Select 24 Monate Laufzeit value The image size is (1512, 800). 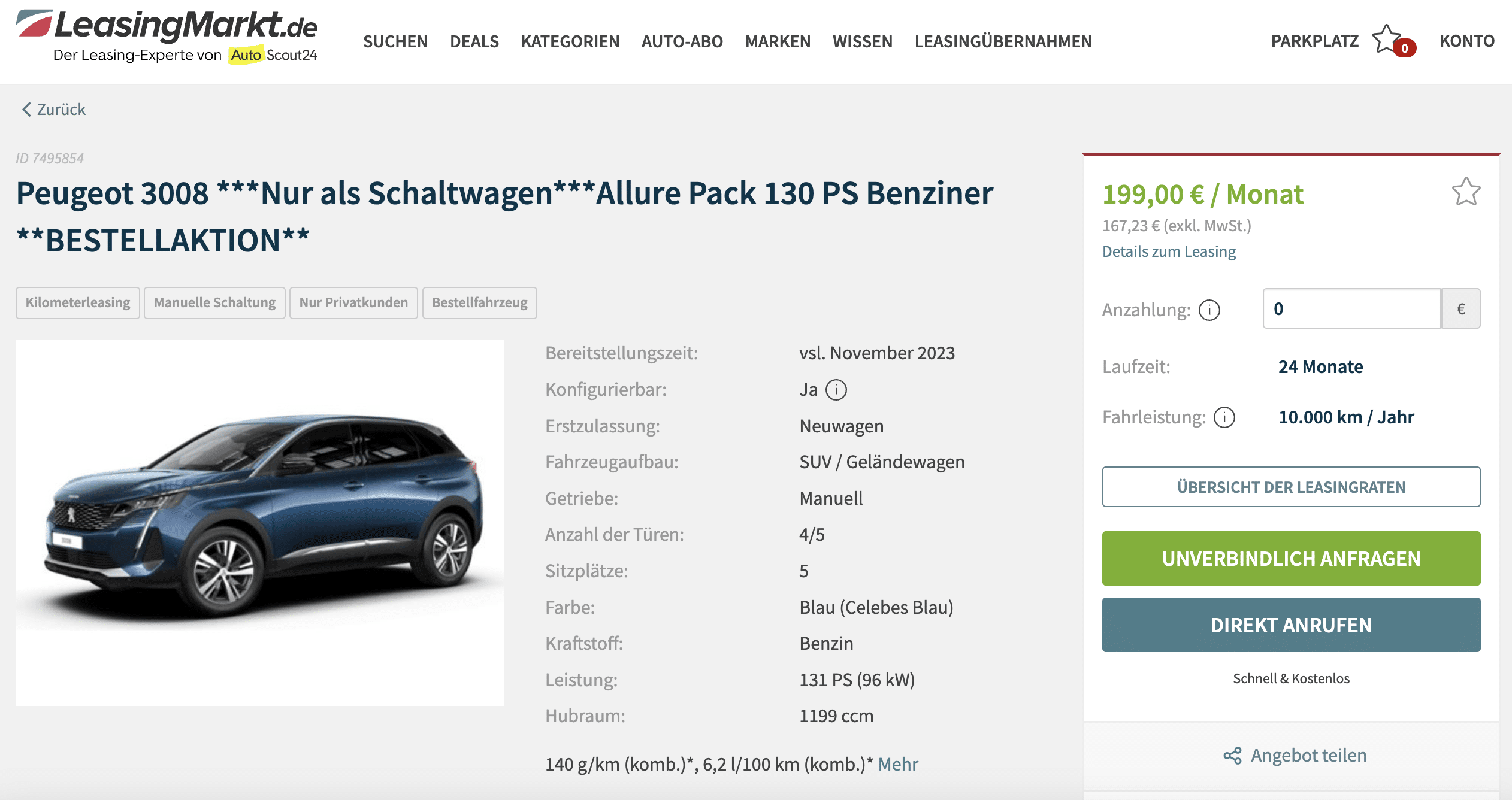[1320, 366]
